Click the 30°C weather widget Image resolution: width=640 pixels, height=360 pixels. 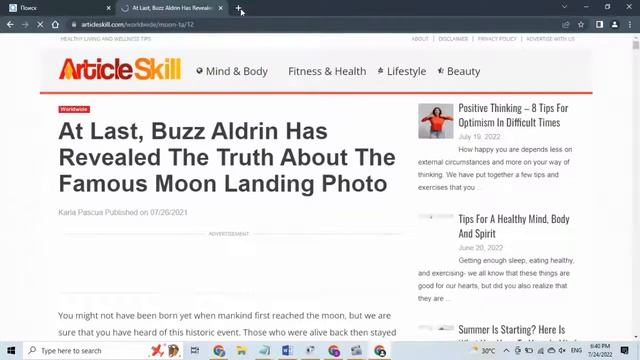click(484, 351)
